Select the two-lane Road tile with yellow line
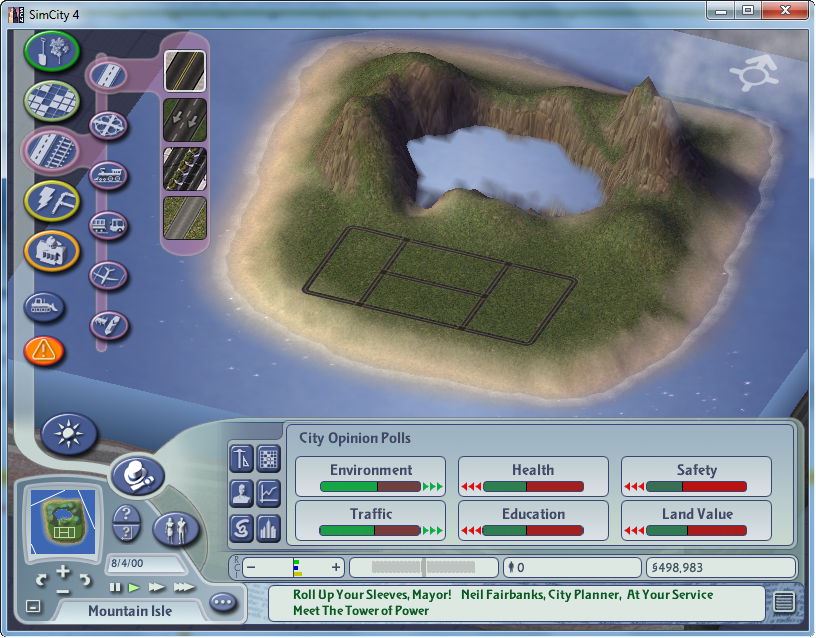816x638 pixels. coord(185,71)
